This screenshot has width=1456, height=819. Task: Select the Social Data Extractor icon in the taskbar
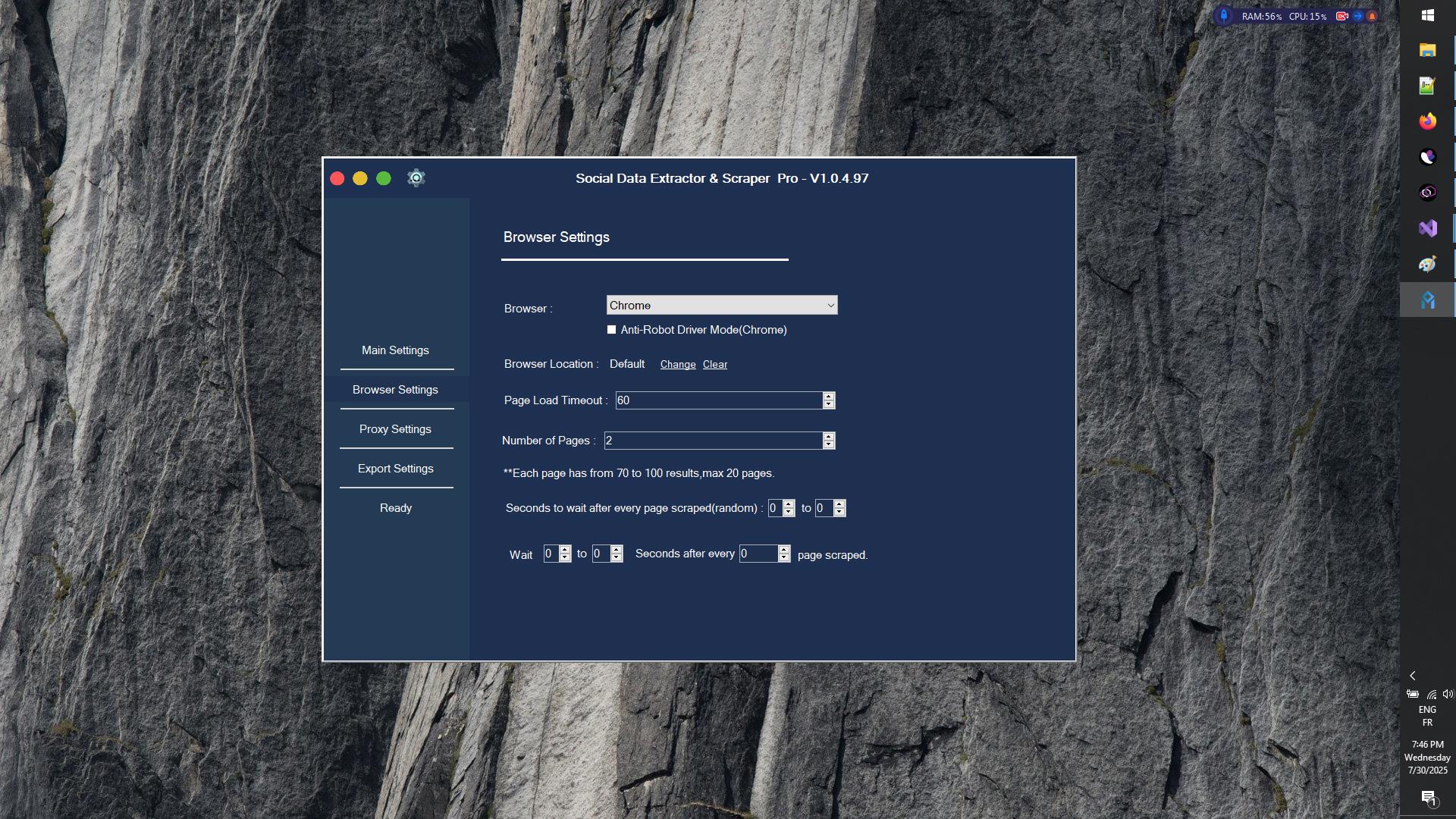click(x=1428, y=299)
